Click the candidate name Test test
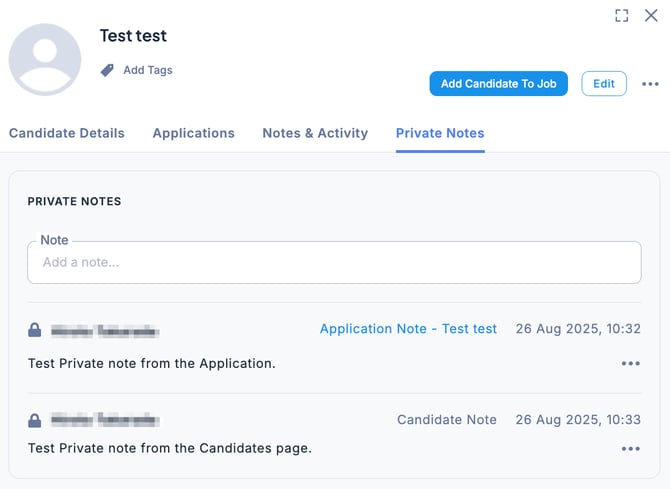670x489 pixels. [131, 36]
